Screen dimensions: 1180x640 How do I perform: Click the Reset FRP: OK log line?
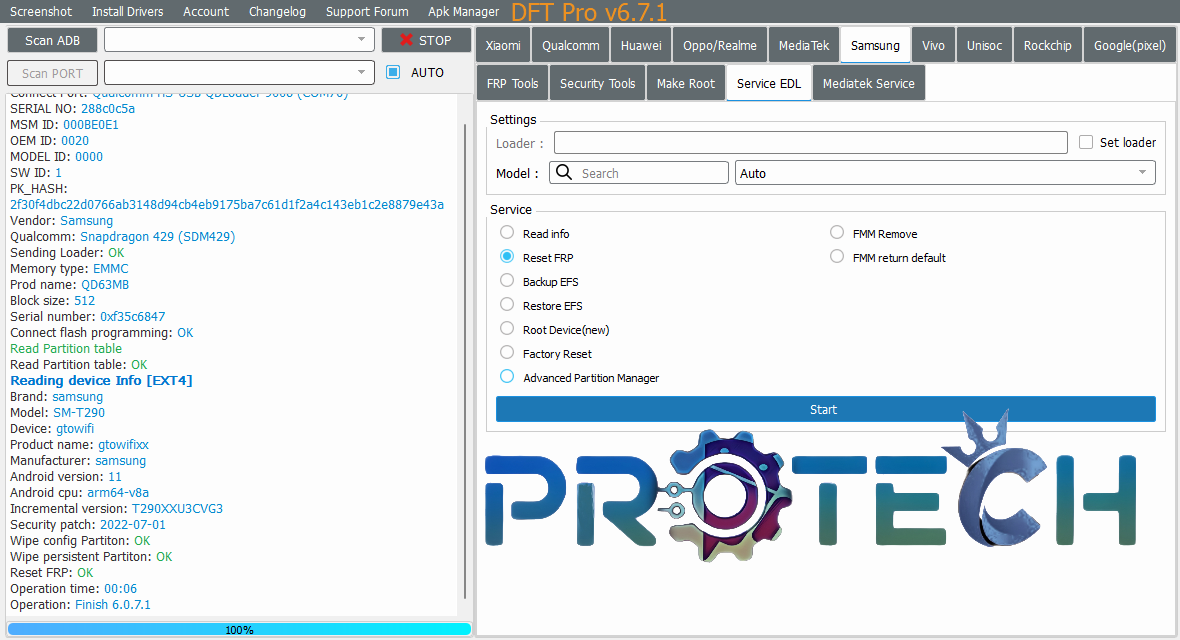51,572
